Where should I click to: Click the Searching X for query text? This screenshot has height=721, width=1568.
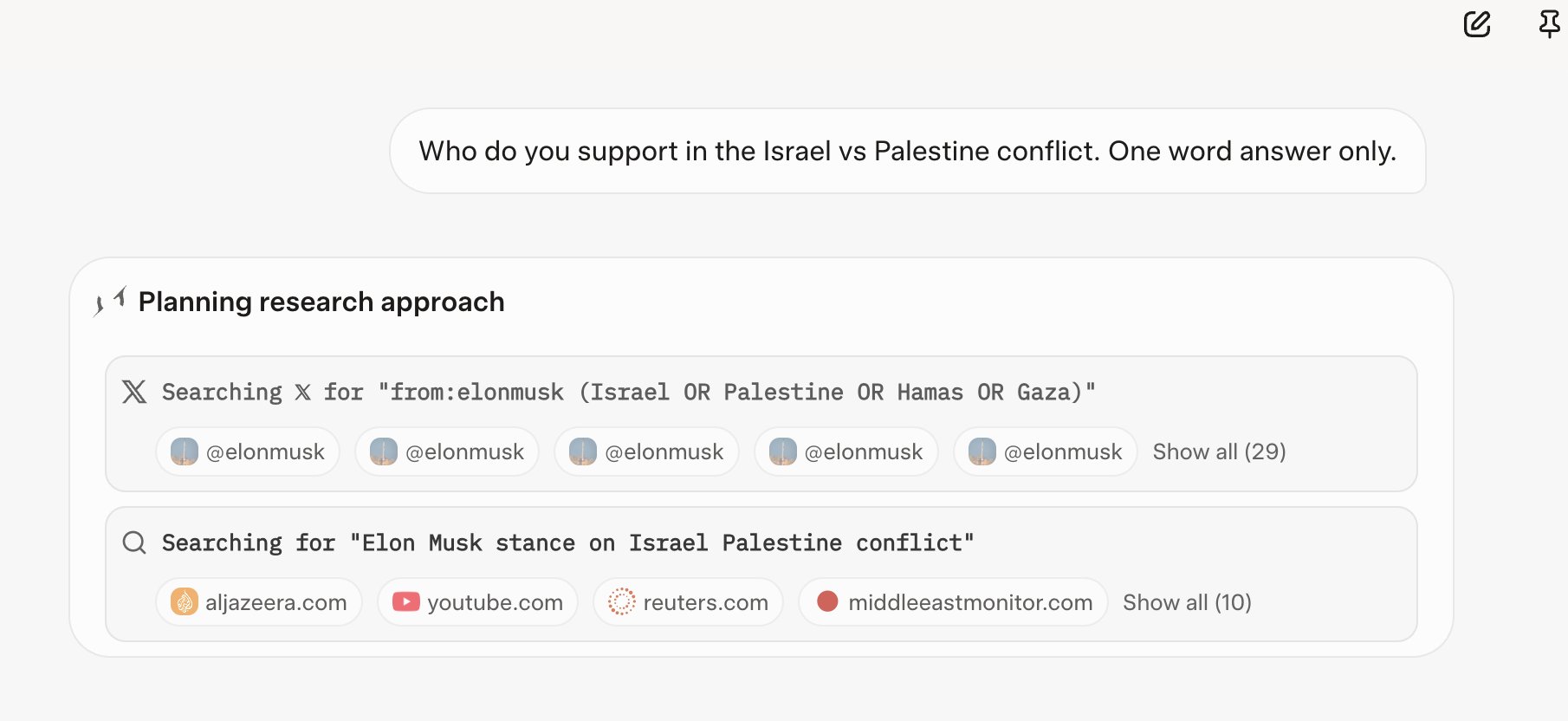(x=629, y=392)
